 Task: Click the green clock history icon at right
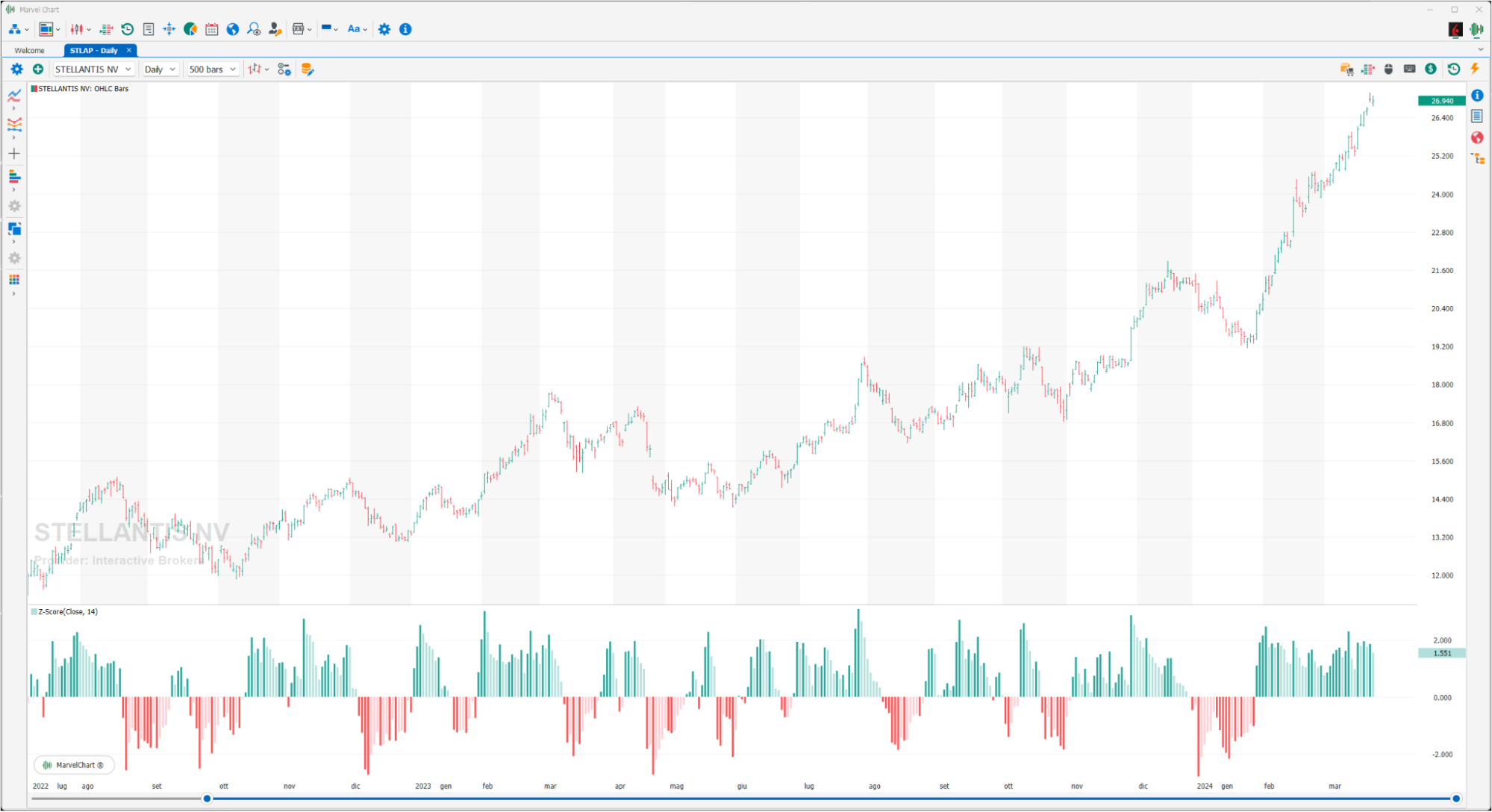pos(1454,69)
